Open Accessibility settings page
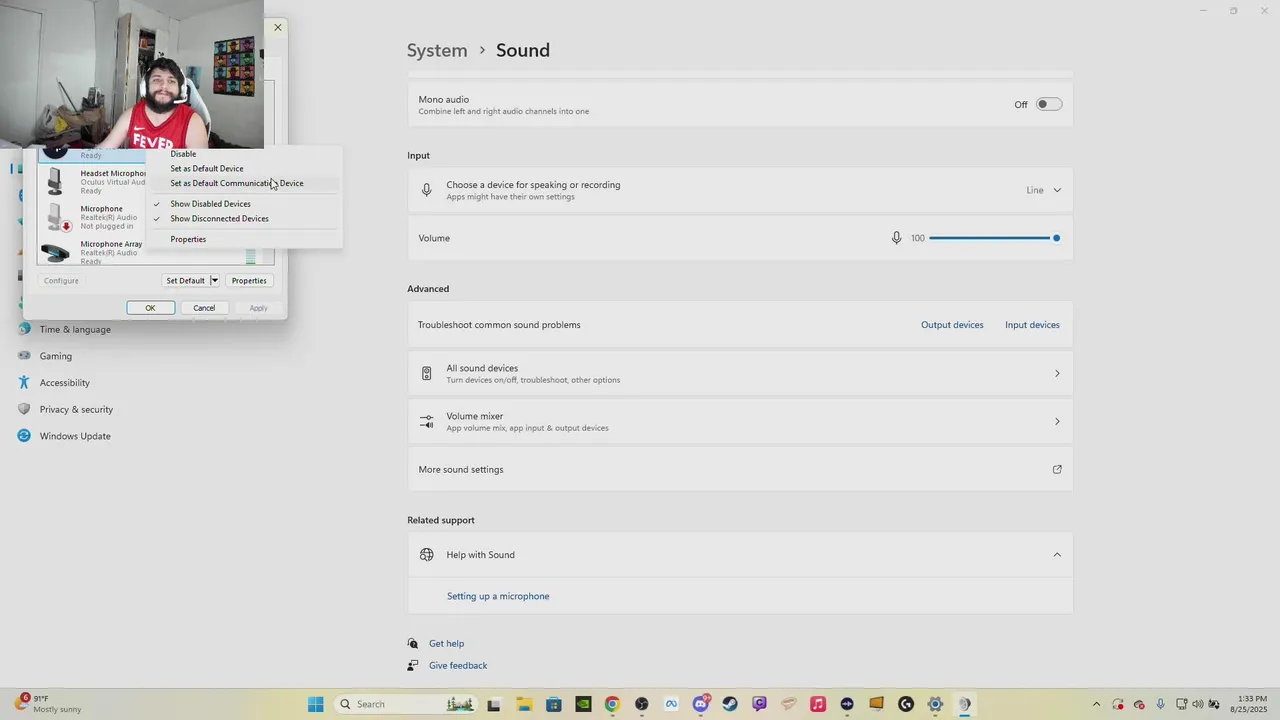Screen dimensions: 1280x720 click(65, 383)
